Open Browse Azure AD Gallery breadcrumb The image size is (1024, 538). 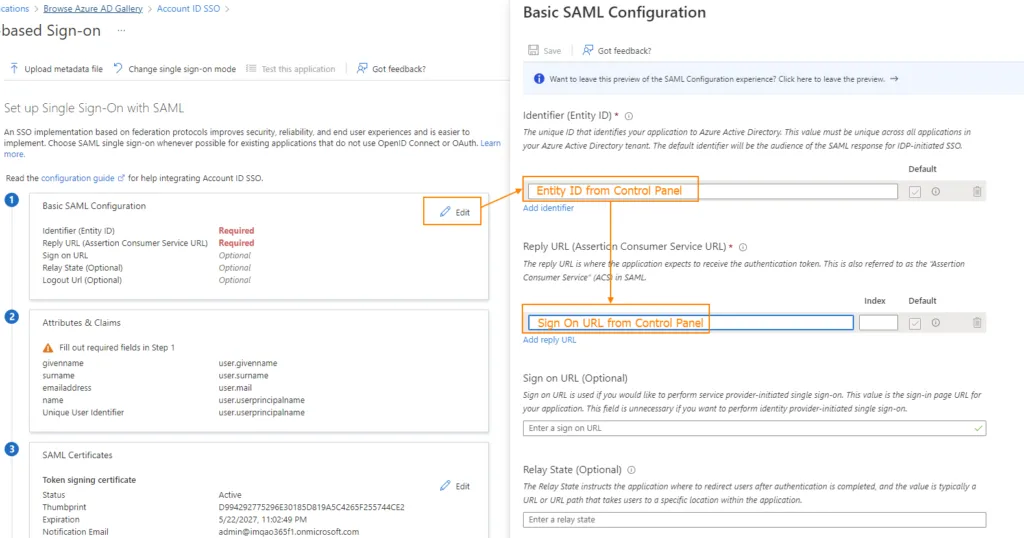pos(93,8)
